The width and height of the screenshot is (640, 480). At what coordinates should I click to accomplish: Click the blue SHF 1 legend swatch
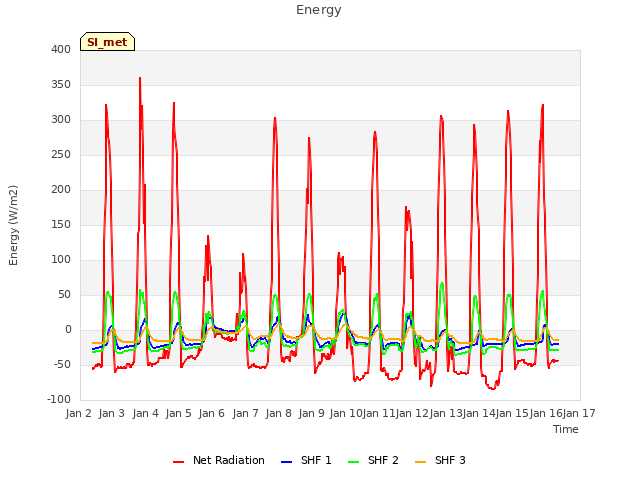pyautogui.click(x=287, y=462)
